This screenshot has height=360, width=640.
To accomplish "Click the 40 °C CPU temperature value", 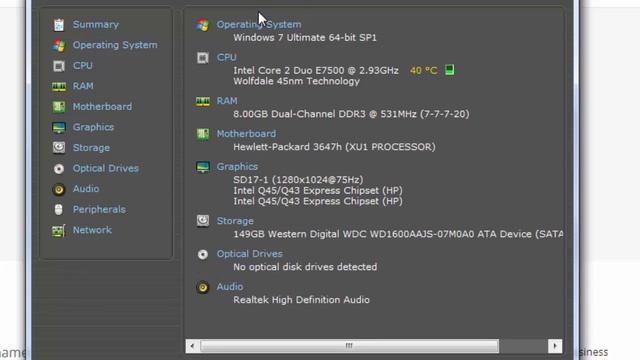I will 424,70.
